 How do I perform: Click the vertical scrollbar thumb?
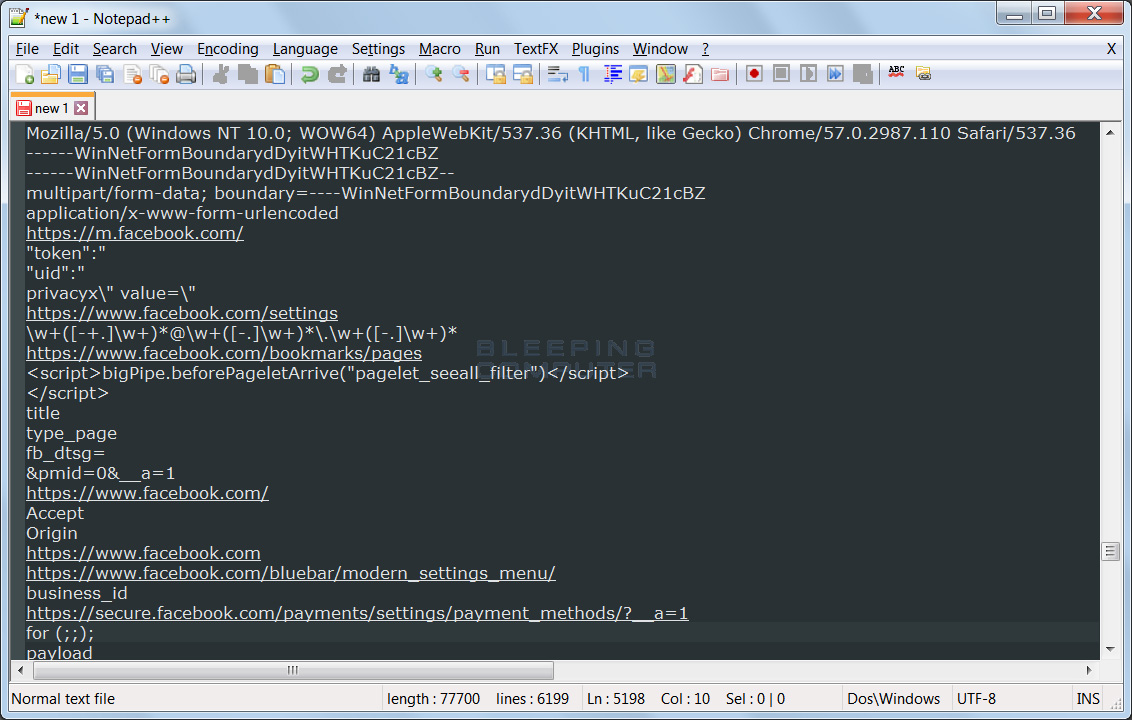(x=1110, y=552)
